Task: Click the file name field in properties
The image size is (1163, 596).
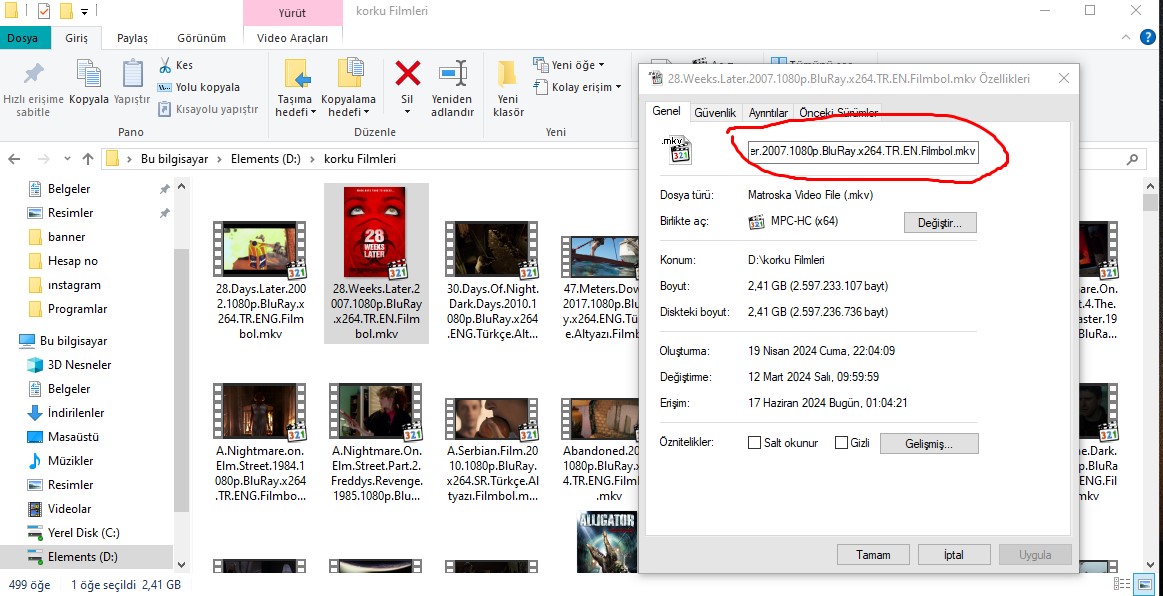Action: pyautogui.click(x=863, y=150)
